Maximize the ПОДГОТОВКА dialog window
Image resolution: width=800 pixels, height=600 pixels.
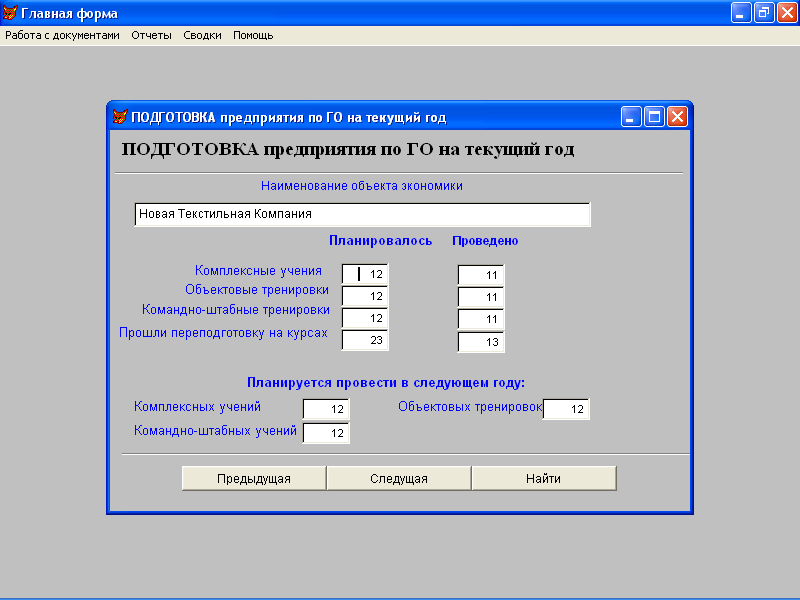pyautogui.click(x=654, y=117)
